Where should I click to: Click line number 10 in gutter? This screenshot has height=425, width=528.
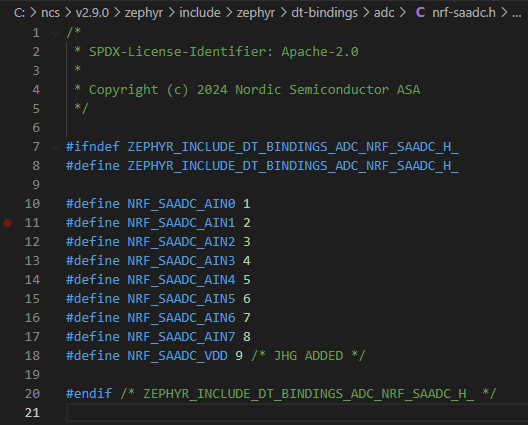pos(32,204)
